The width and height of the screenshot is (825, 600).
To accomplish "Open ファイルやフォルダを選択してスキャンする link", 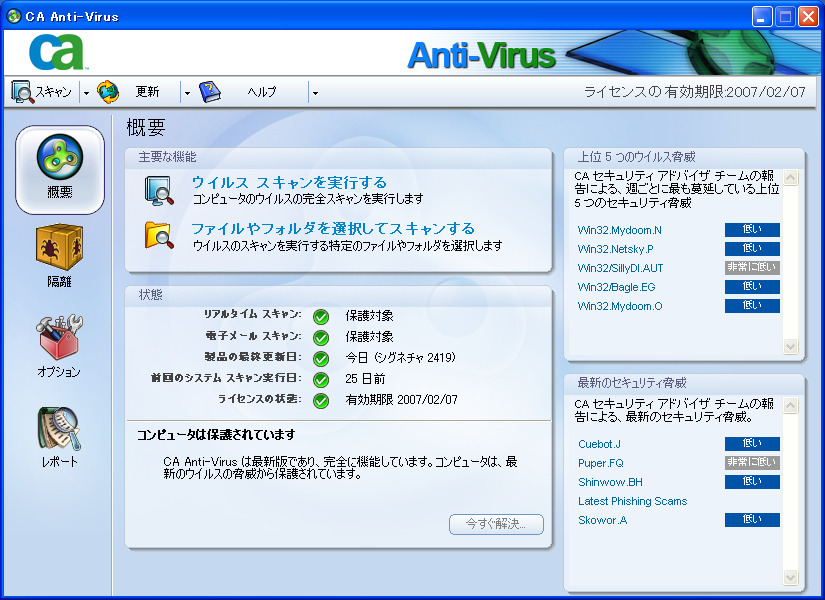I will (x=333, y=228).
